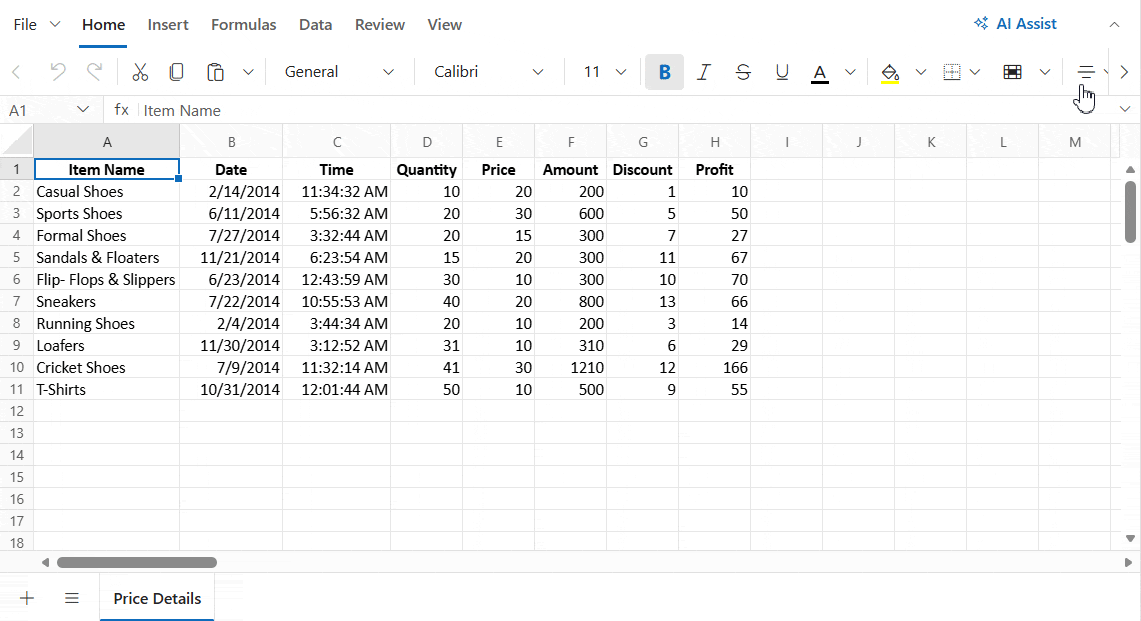Select the Sandals & Floaters cell
The height and width of the screenshot is (621, 1141).
click(107, 258)
